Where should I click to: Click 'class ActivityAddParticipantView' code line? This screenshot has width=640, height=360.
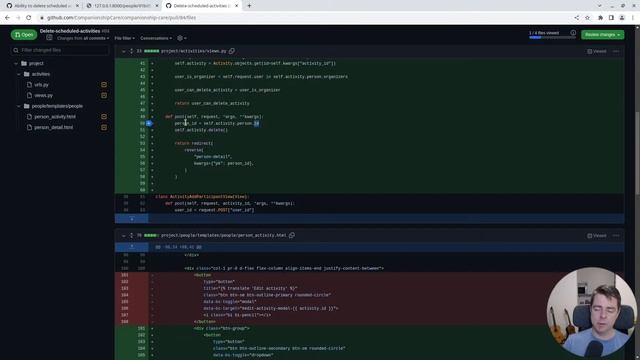(x=202, y=197)
